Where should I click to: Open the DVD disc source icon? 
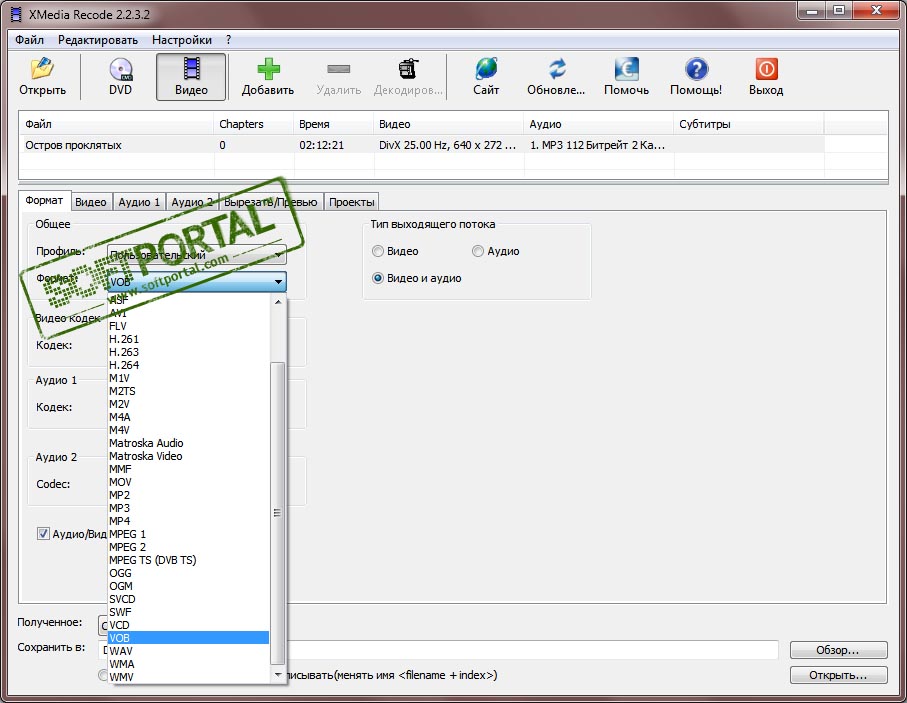point(121,69)
